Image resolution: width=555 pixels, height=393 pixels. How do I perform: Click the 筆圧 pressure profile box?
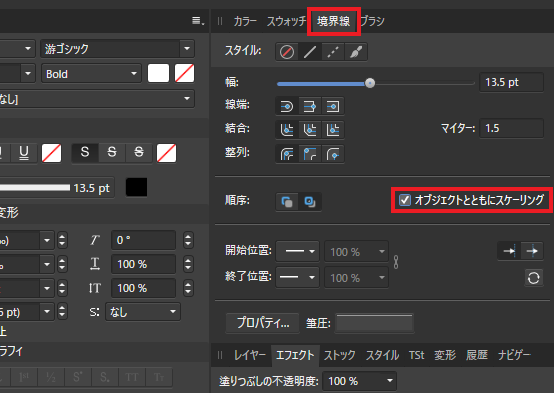click(374, 323)
